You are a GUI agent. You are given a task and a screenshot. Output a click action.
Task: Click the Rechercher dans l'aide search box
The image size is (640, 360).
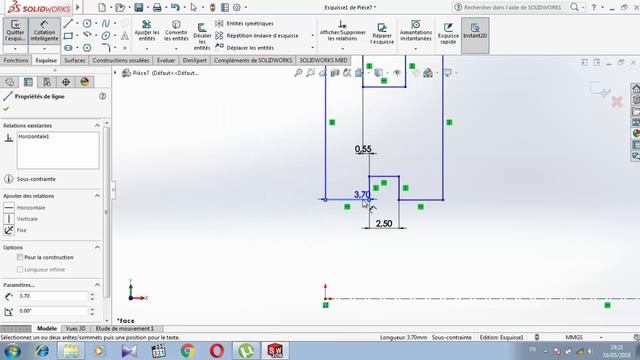(513, 7)
